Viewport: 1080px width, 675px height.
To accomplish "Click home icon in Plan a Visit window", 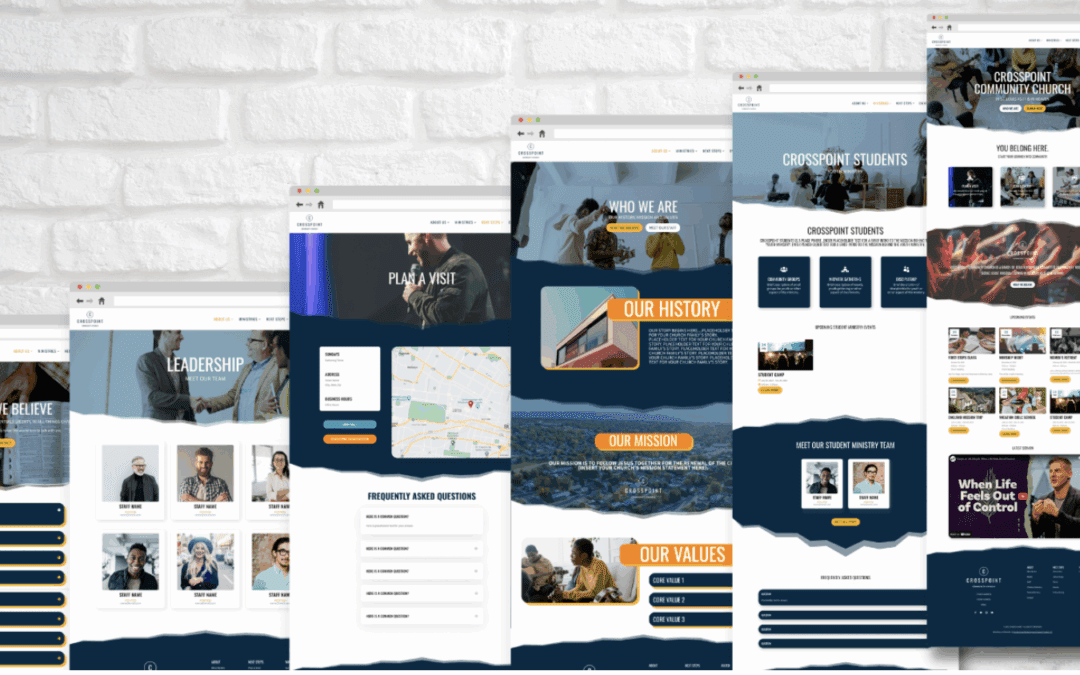I will coord(320,205).
